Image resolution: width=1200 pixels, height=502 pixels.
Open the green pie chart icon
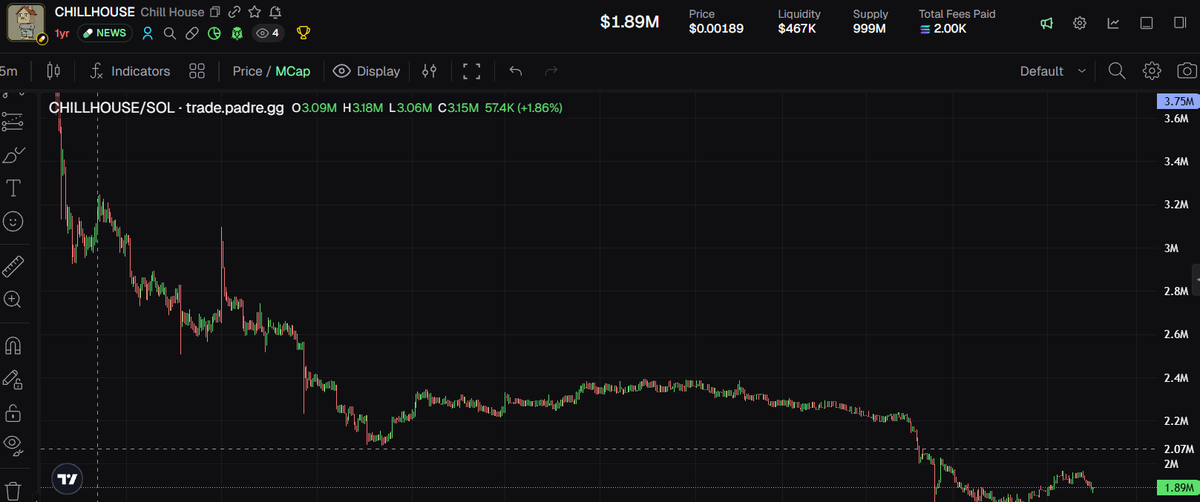click(x=214, y=33)
